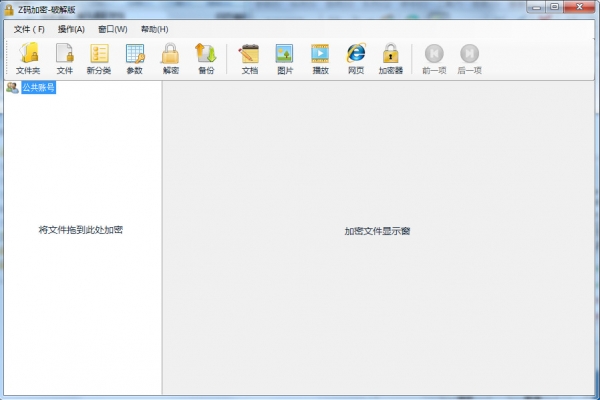
Task: Close the Z码加密 window
Action: point(579,7)
